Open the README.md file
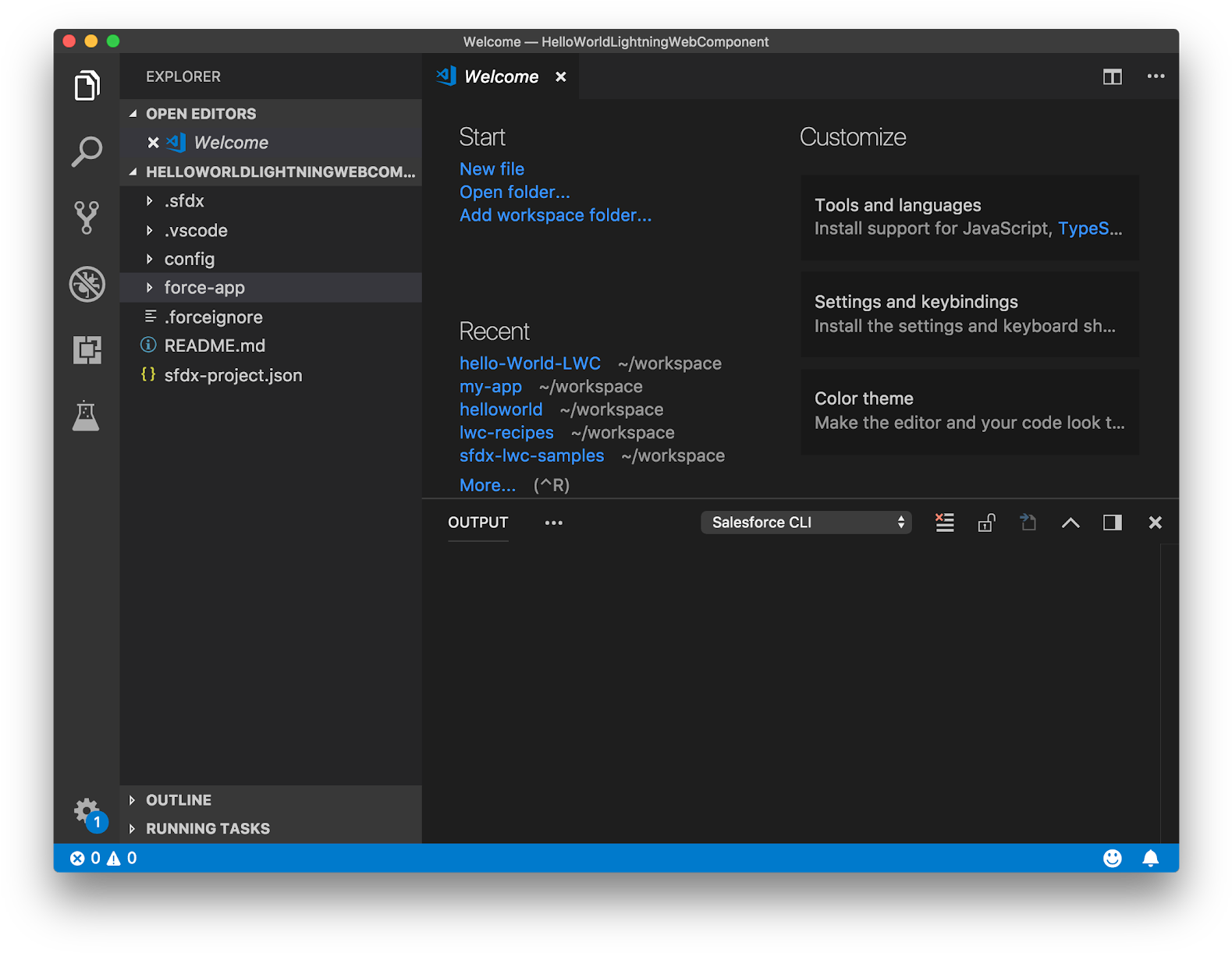The height and width of the screenshot is (953, 1232). 271,345
